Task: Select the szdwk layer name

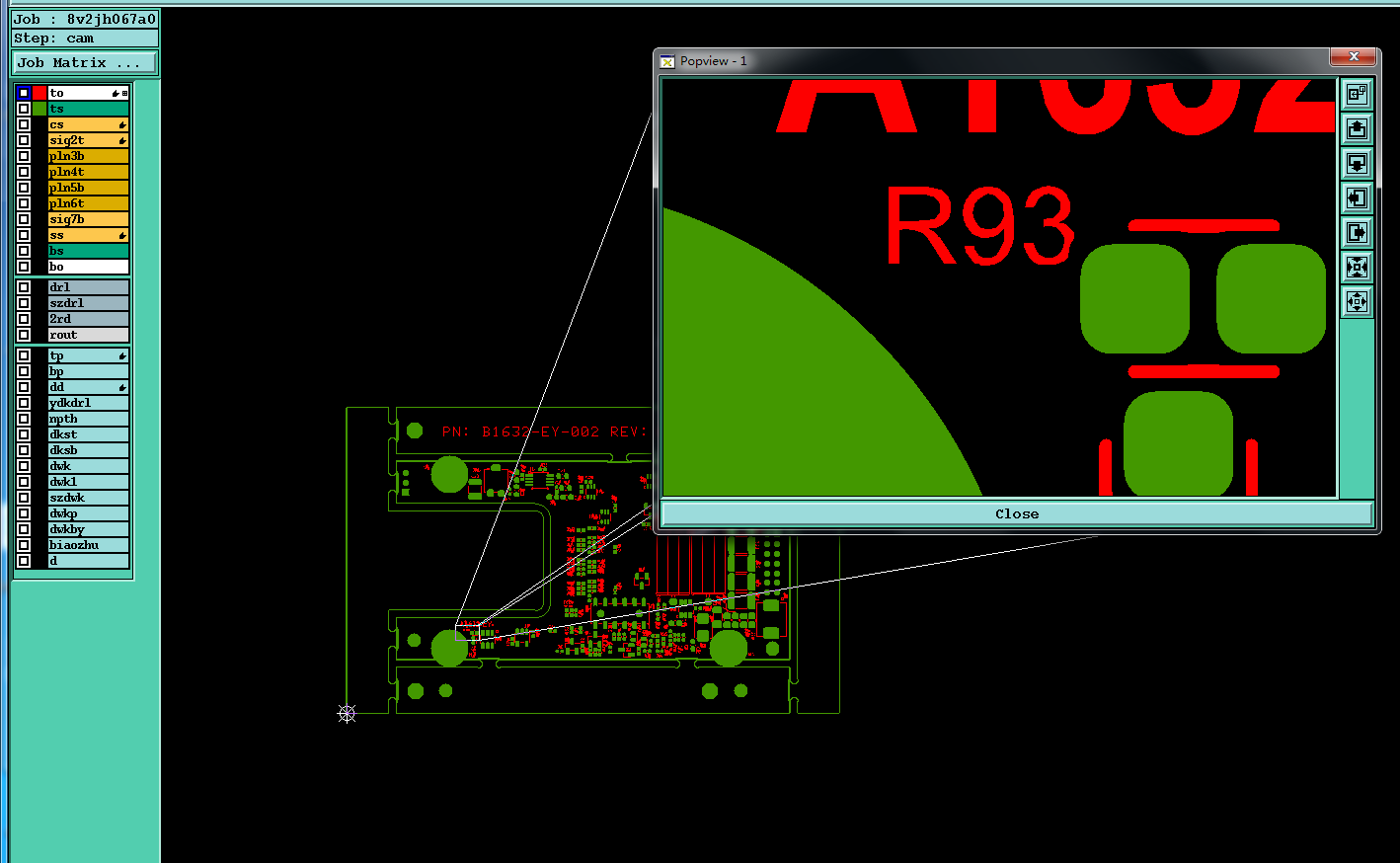Action: coord(89,498)
